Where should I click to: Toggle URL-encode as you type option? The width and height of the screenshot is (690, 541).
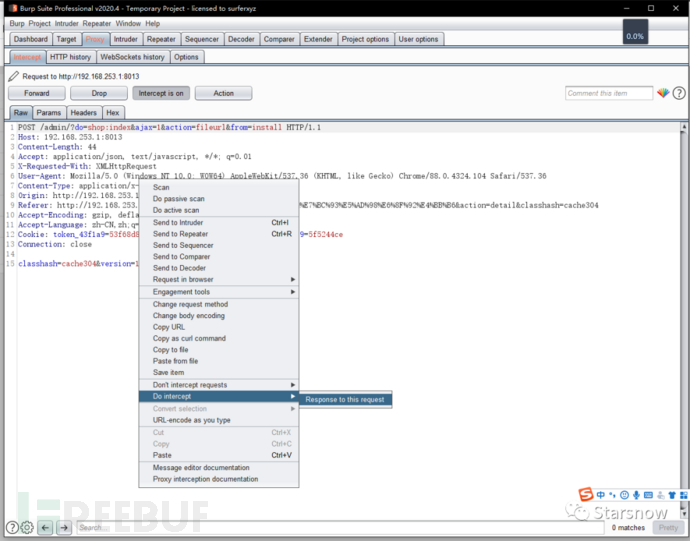coord(219,420)
